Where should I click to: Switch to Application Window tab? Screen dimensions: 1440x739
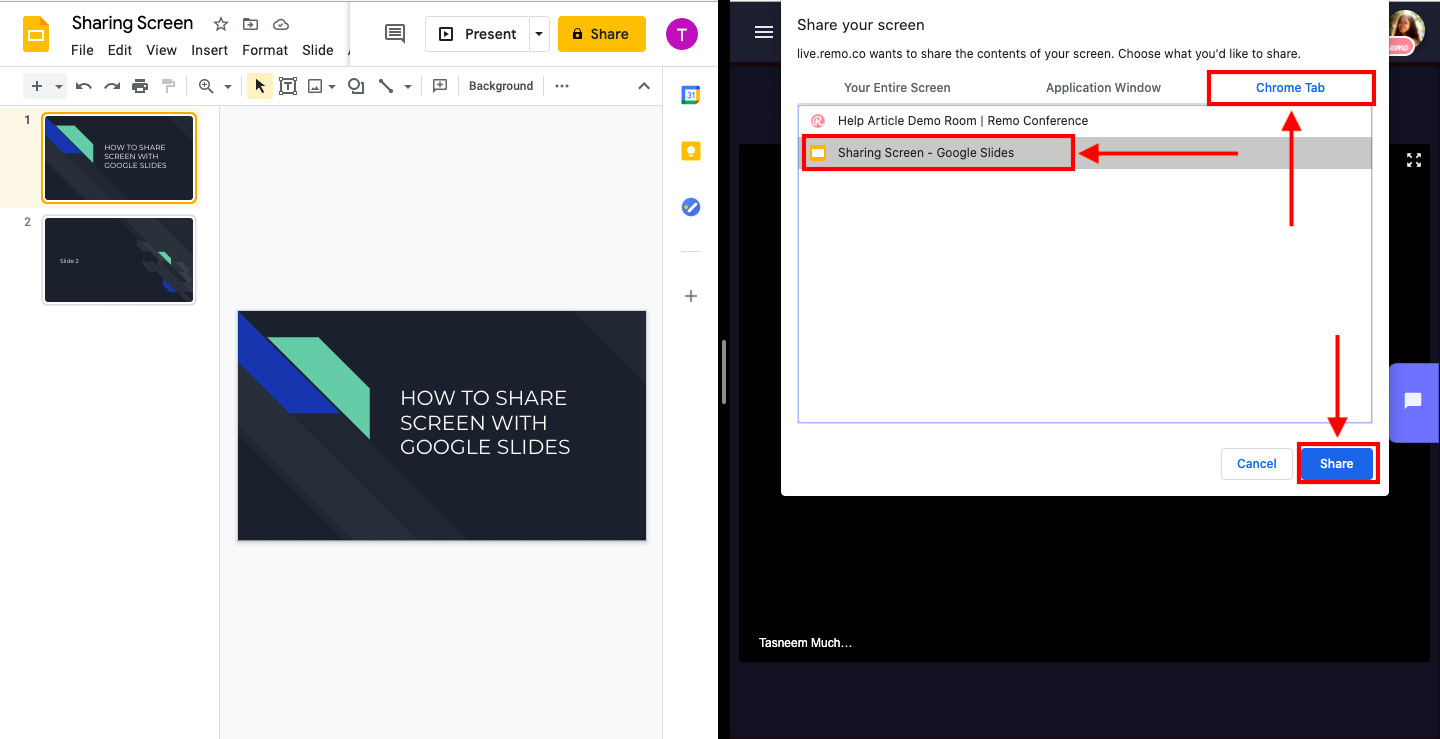(x=1103, y=88)
